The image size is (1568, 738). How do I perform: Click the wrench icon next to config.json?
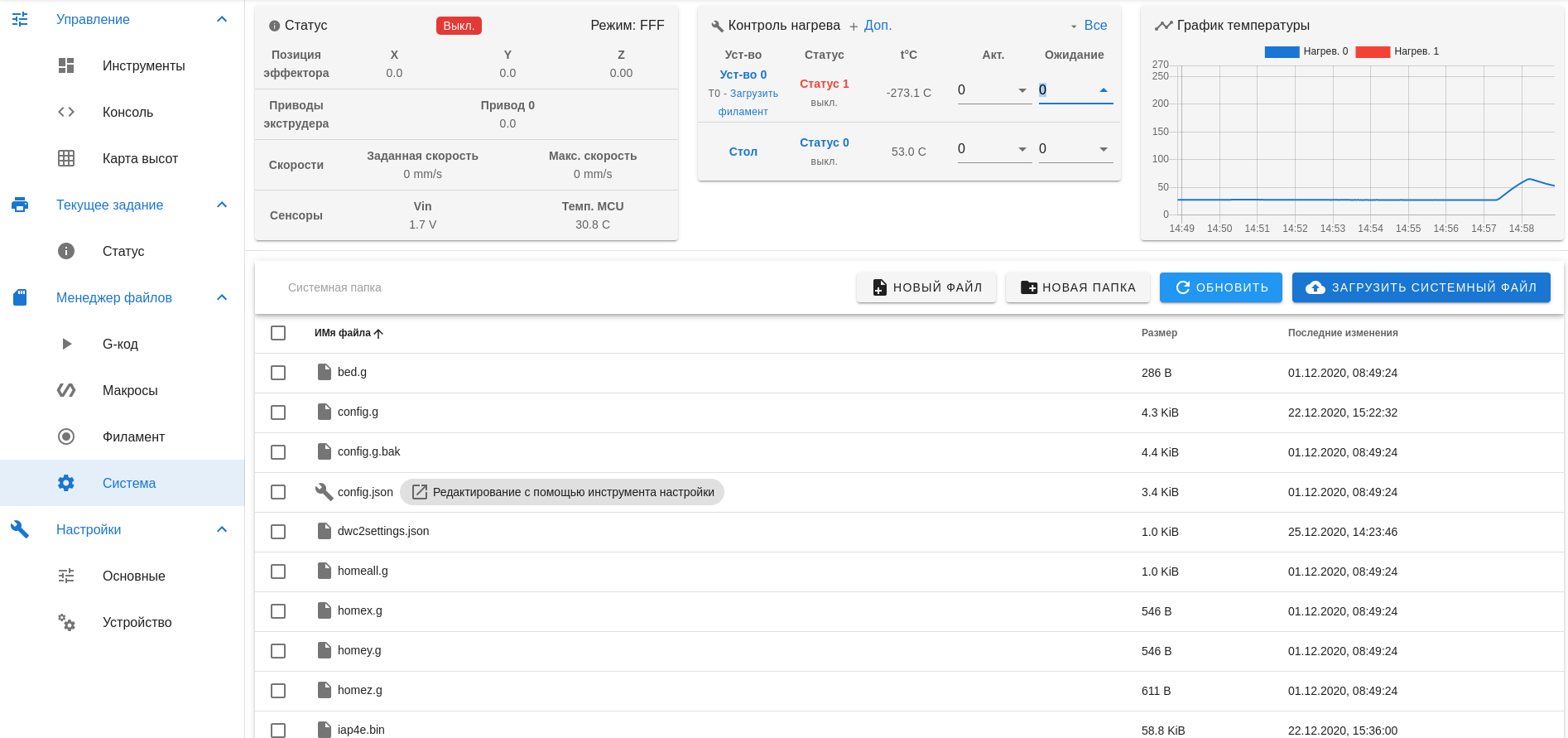[324, 492]
